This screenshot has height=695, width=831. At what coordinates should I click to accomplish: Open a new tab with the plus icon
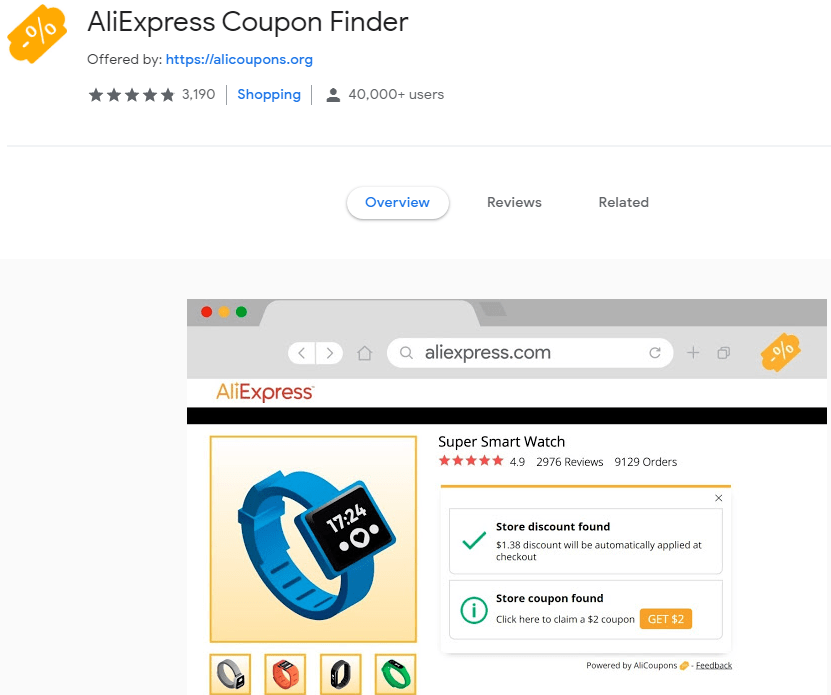pyautogui.click(x=692, y=352)
